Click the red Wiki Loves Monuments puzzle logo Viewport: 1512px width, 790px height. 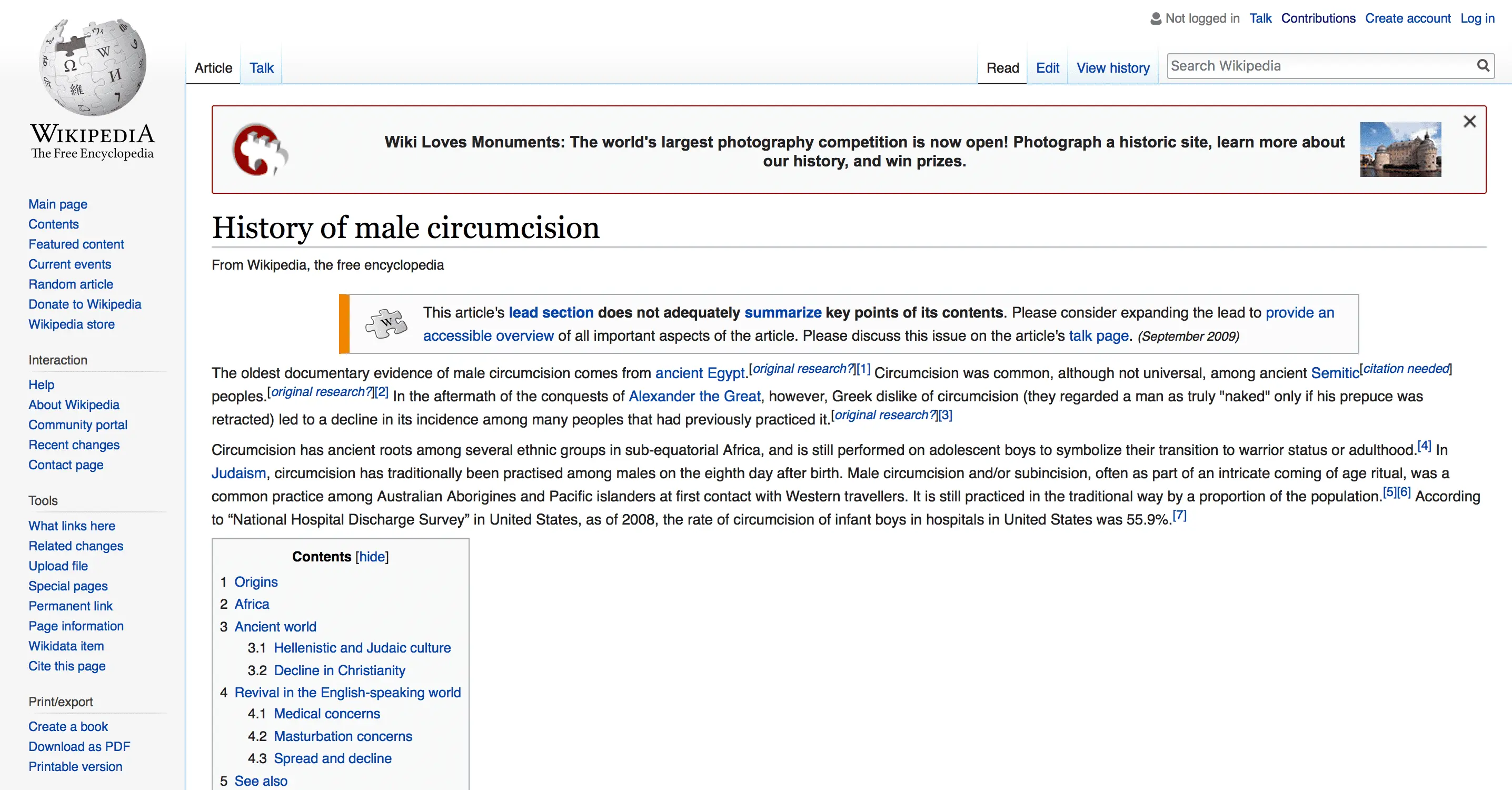260,150
